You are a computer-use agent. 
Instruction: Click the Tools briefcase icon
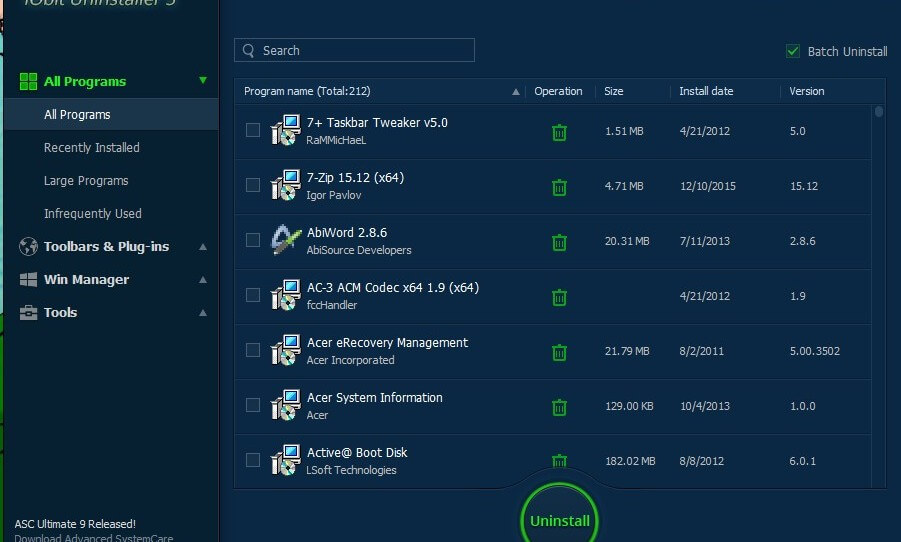(28, 313)
